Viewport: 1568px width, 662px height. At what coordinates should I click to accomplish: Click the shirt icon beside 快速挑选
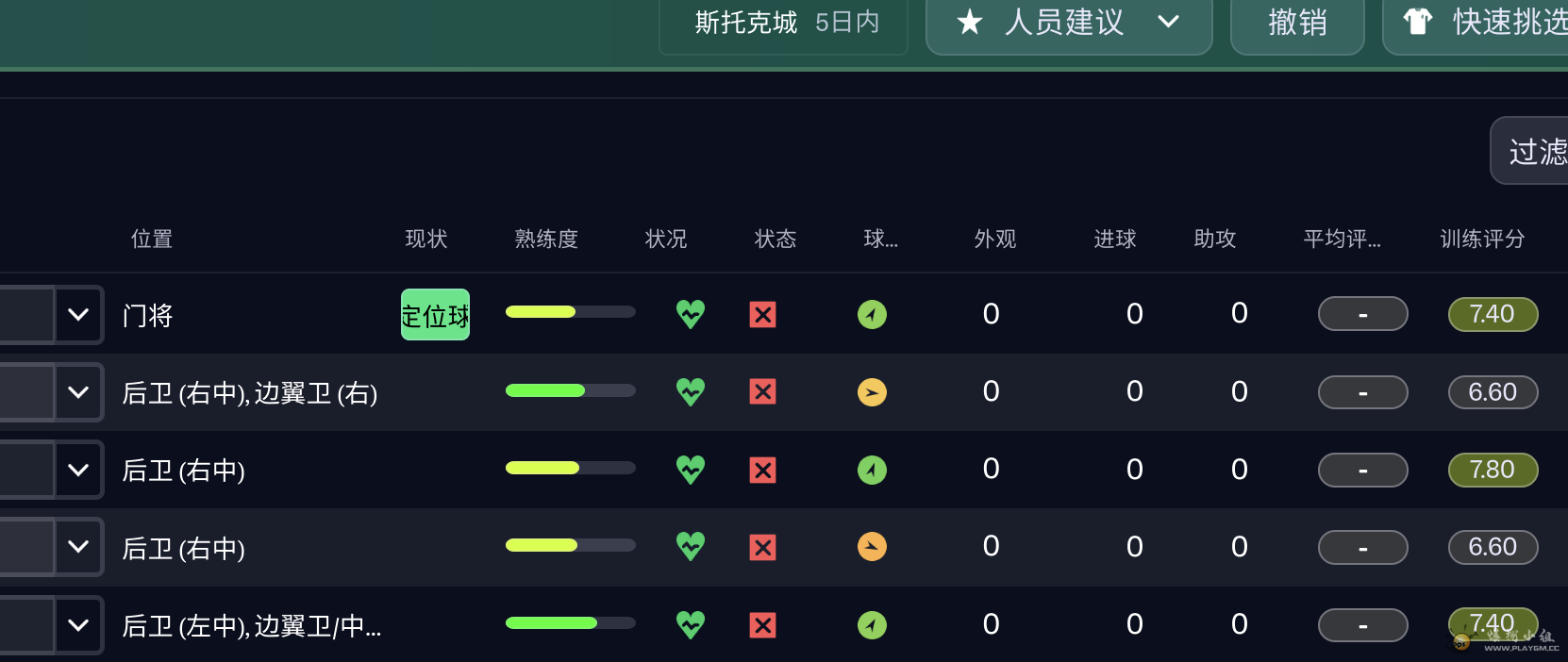(x=1417, y=22)
